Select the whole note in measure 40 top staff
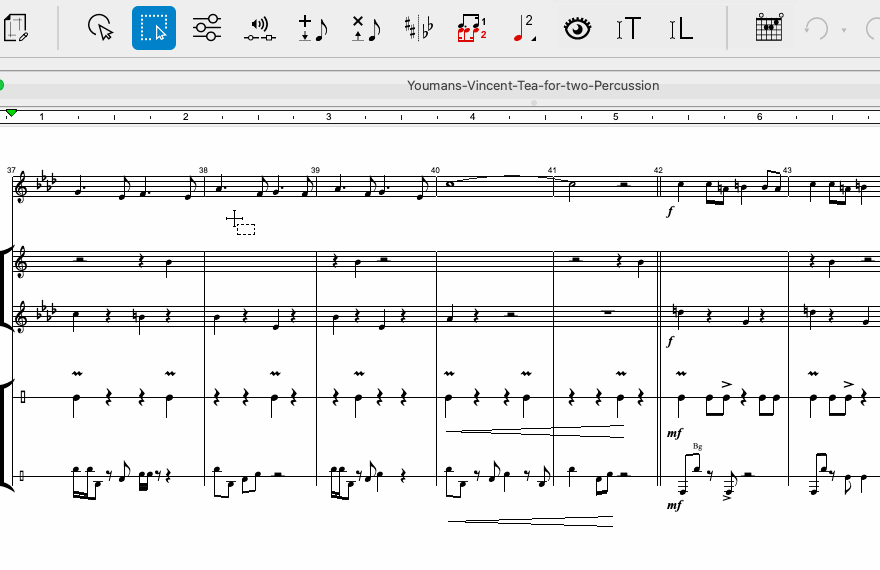The height and width of the screenshot is (570, 880). (x=450, y=184)
